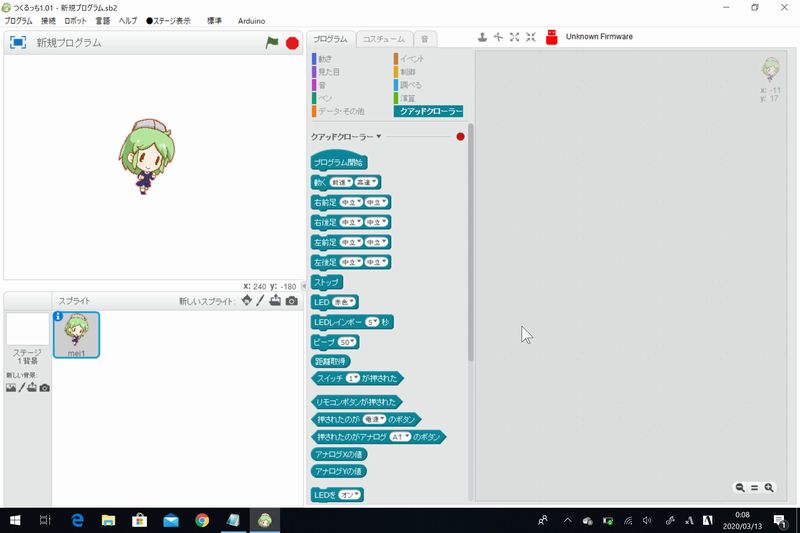800x533 pixels.
Task: Zoom in on the script area
Action: coord(769,487)
